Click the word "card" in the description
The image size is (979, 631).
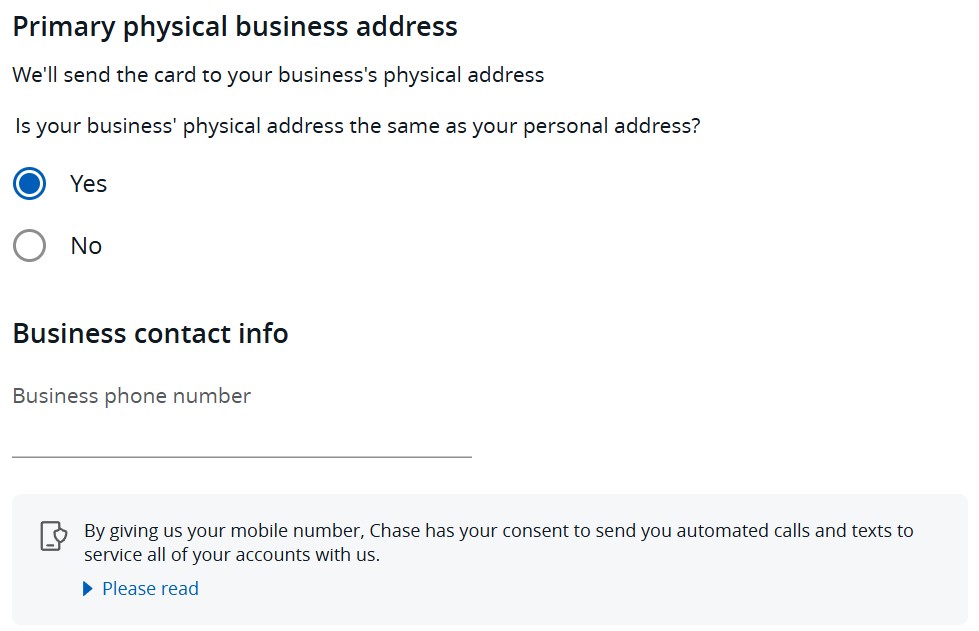pyautogui.click(x=175, y=75)
